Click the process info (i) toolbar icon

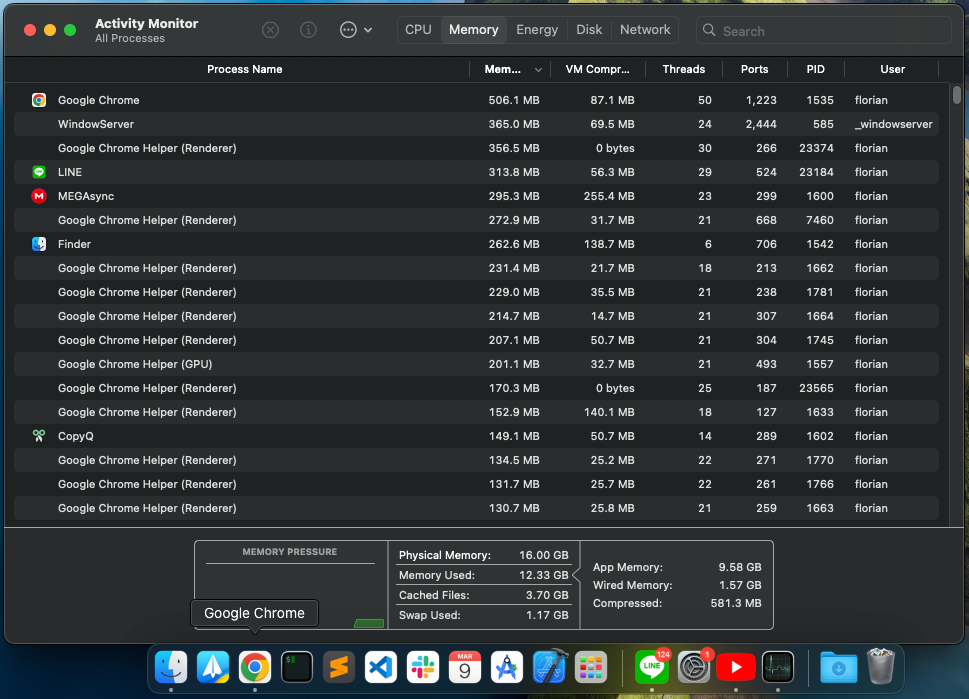[308, 30]
